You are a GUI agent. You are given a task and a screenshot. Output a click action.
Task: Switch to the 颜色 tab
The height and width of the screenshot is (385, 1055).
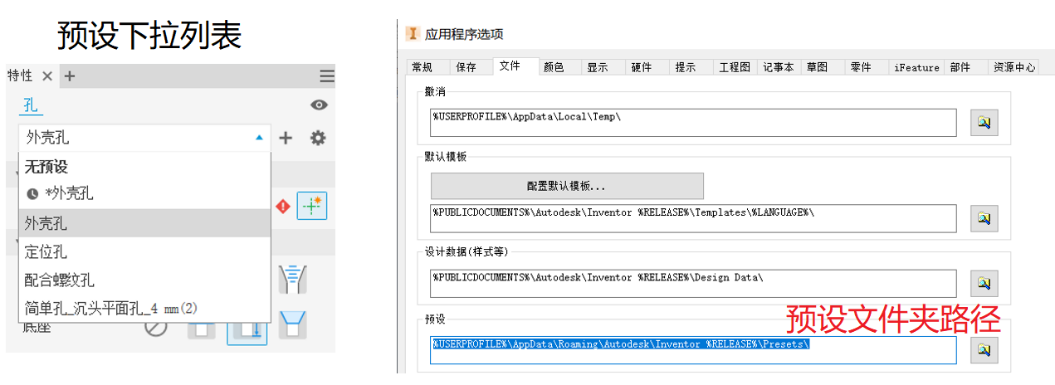coord(553,67)
